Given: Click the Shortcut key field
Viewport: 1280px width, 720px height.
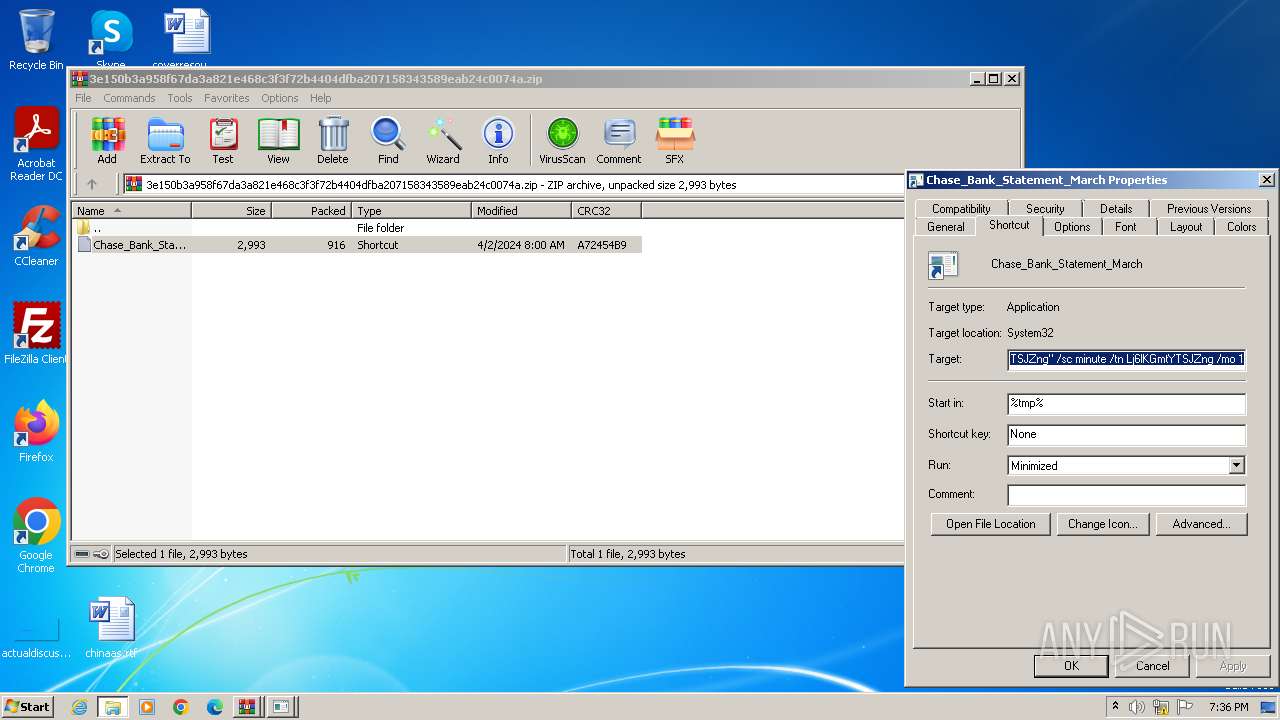Looking at the screenshot, I should [x=1127, y=434].
